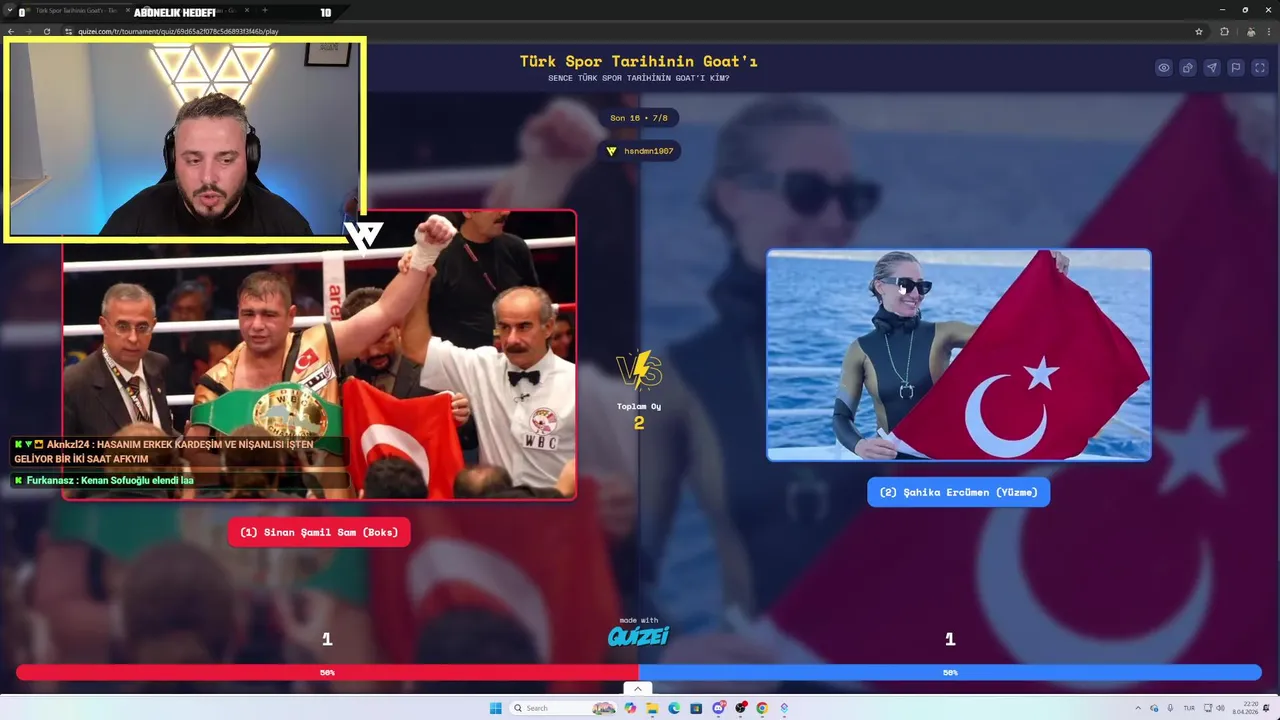
Task: Vote for (1) Sinan Şamil Sam (Boks)
Action: click(x=319, y=532)
